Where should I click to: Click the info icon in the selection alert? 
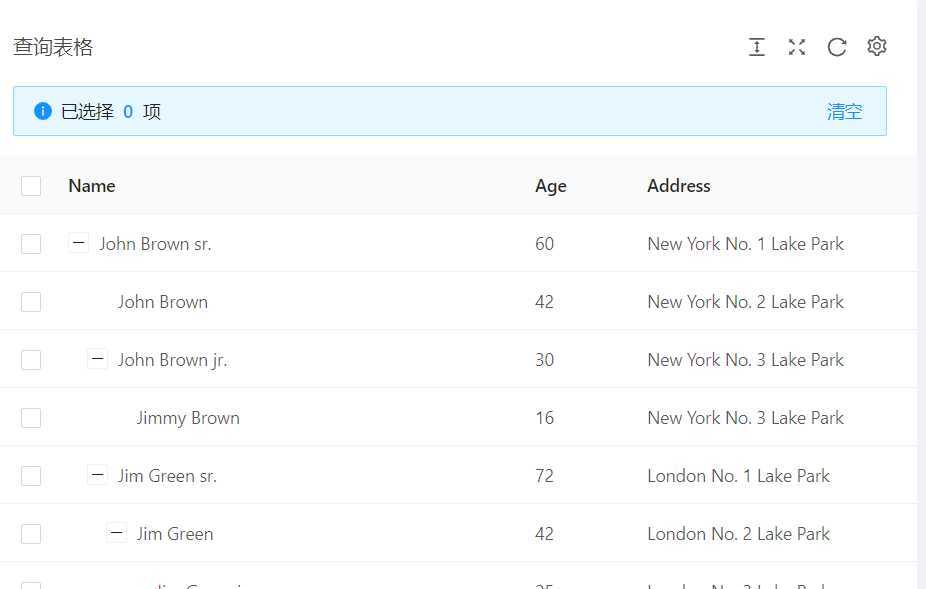pos(42,111)
